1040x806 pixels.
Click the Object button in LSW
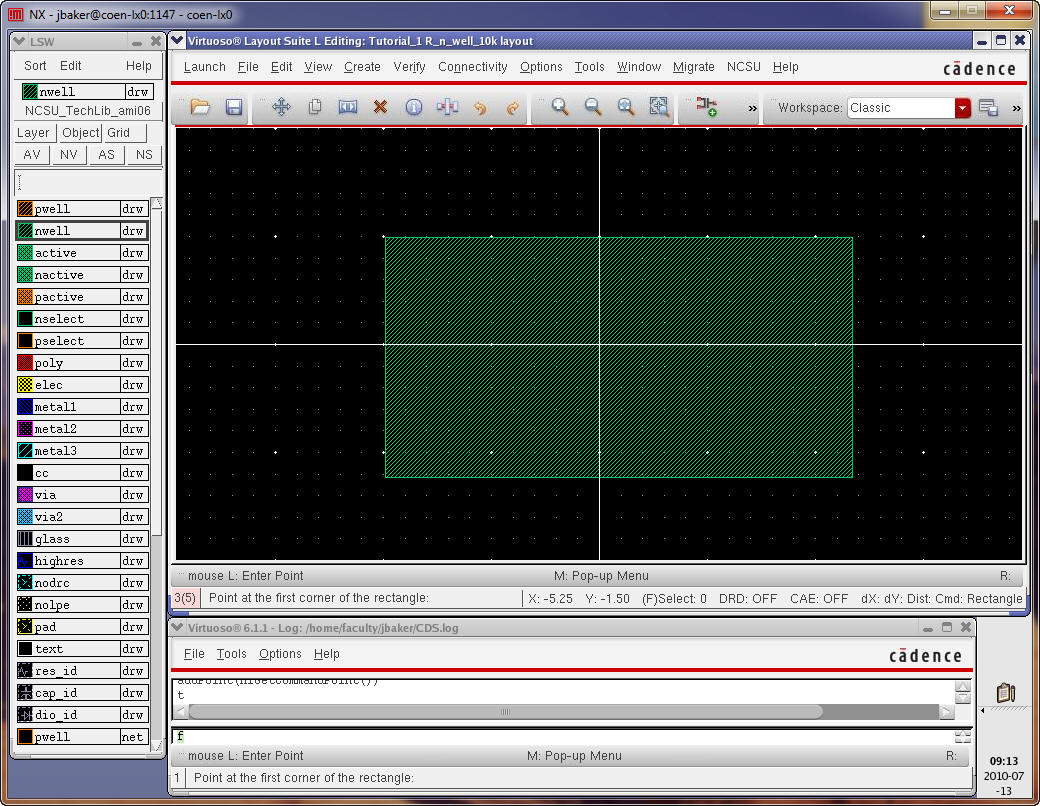point(80,133)
